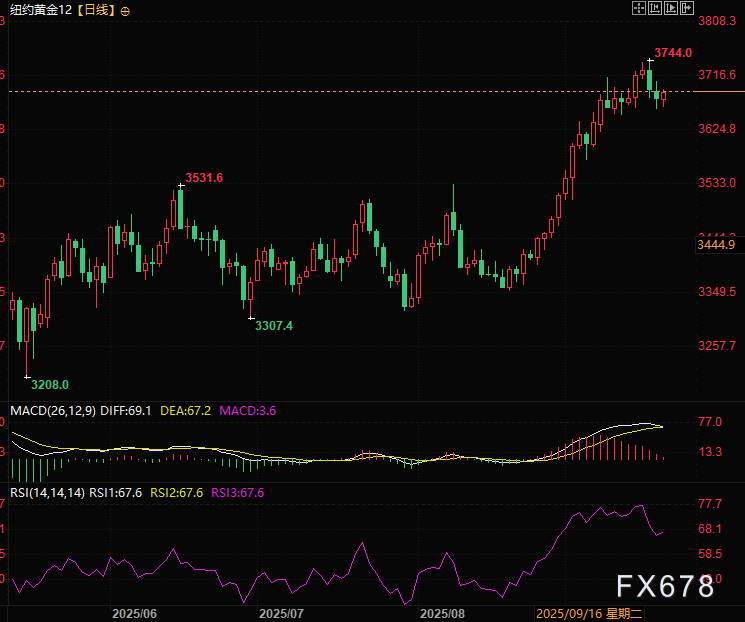Viewport: 745px width, 622px height.
Task: Click the 3444.9 highlighted price axis tag
Action: coord(715,245)
